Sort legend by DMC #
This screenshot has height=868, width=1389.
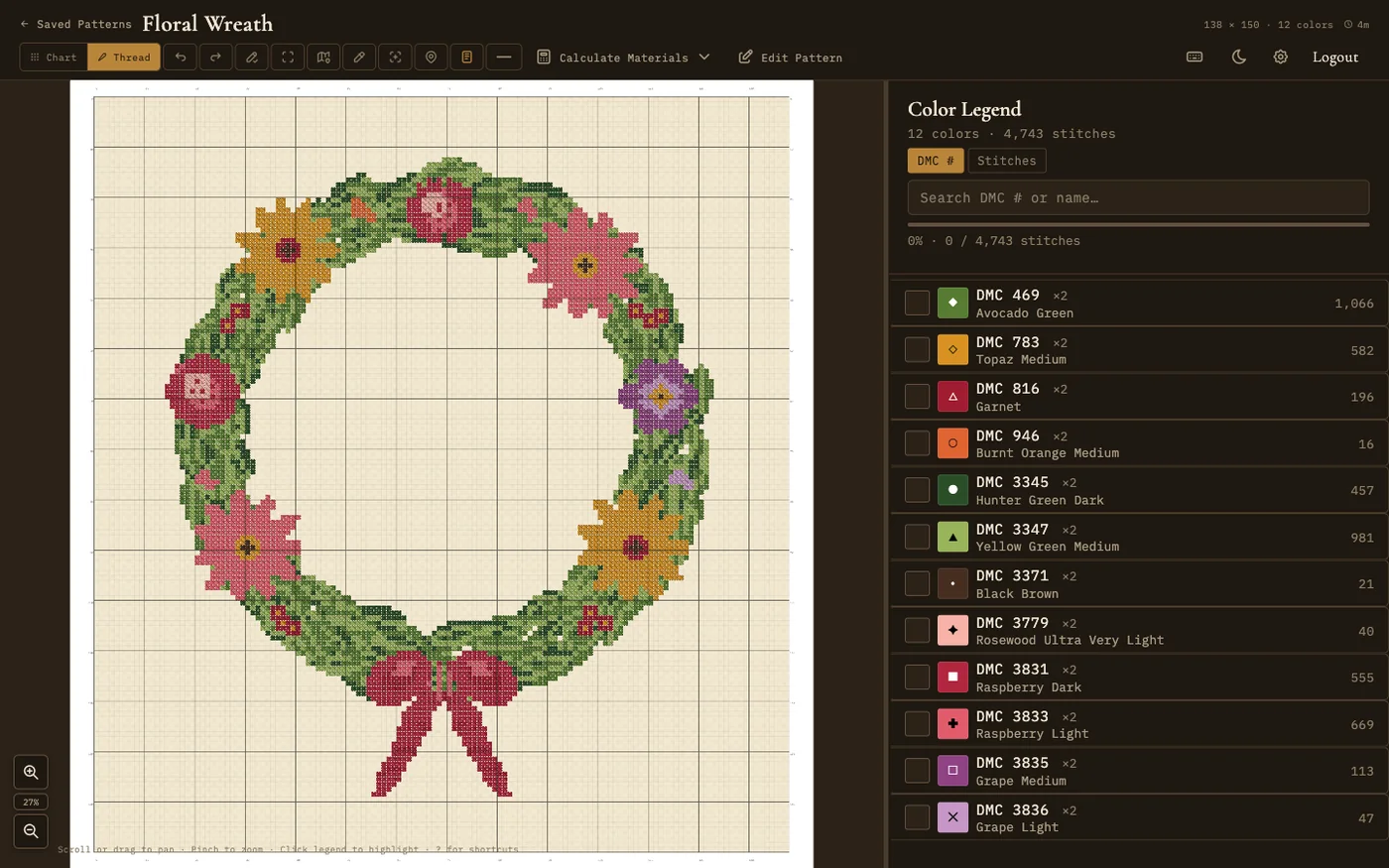[936, 161]
